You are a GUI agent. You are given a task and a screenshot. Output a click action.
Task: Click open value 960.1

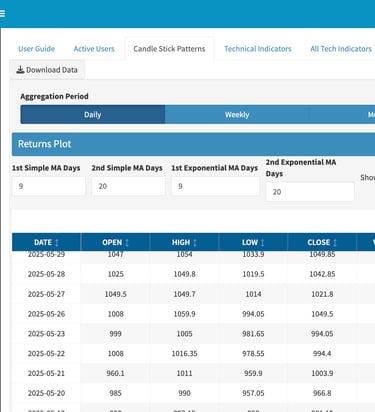(115, 373)
